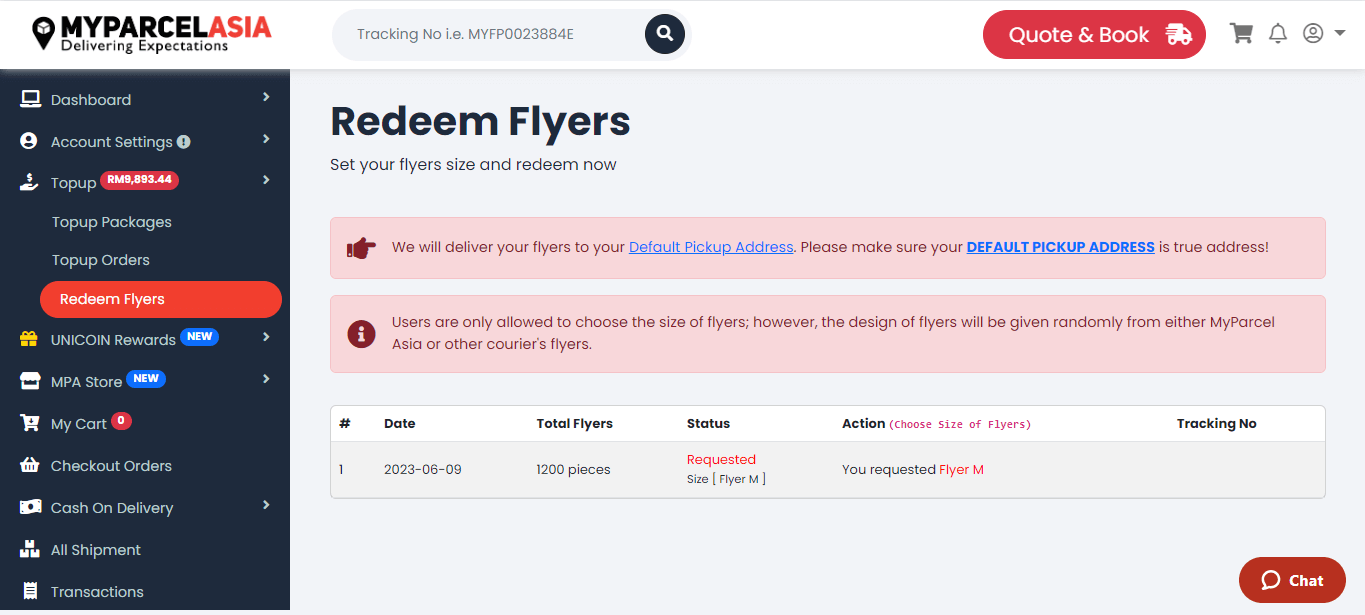The height and width of the screenshot is (615, 1365).
Task: Follow the Default Pickup Address link
Action: pyautogui.click(x=711, y=247)
